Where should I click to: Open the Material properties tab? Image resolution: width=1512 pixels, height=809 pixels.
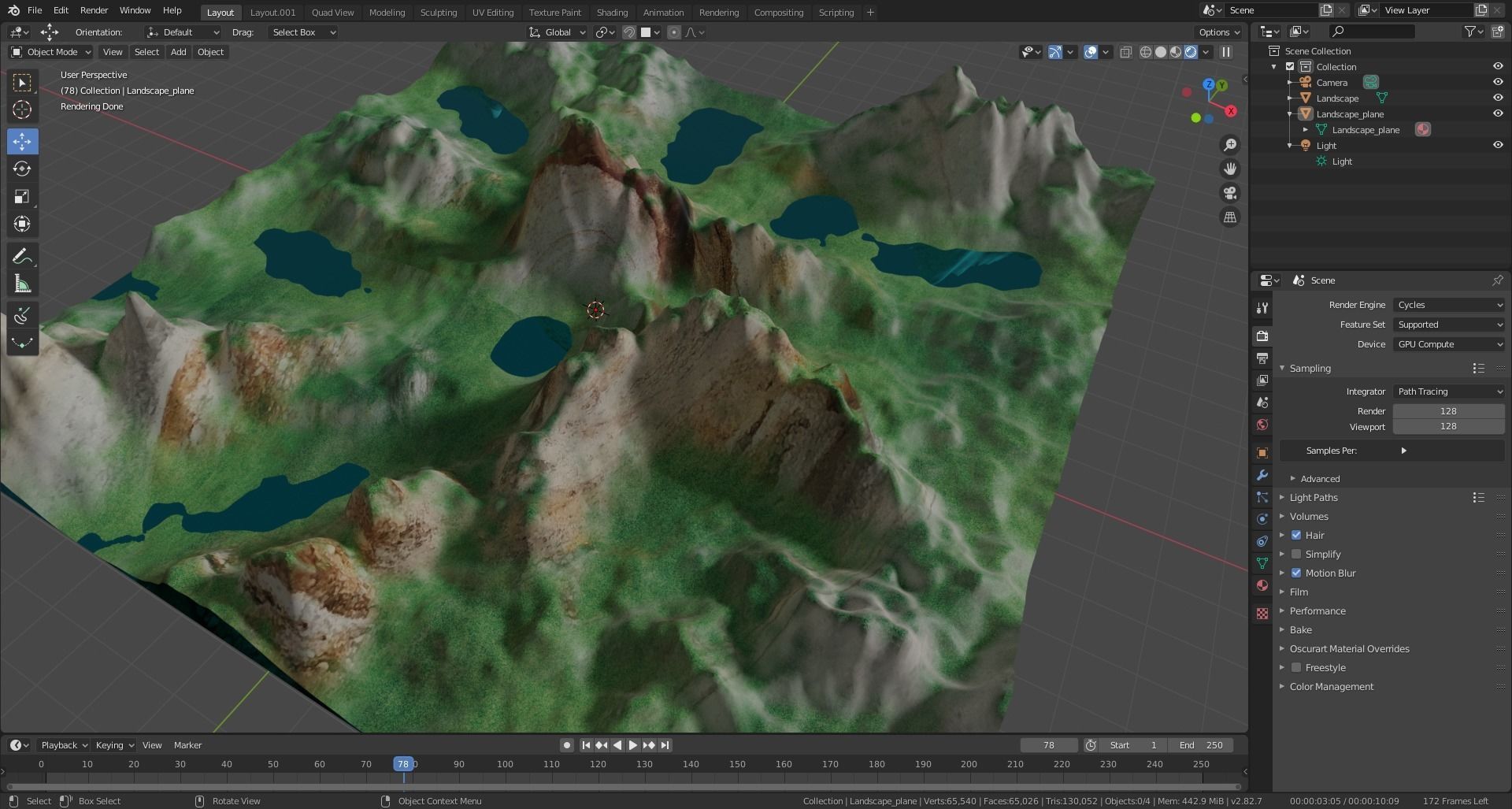[1262, 585]
